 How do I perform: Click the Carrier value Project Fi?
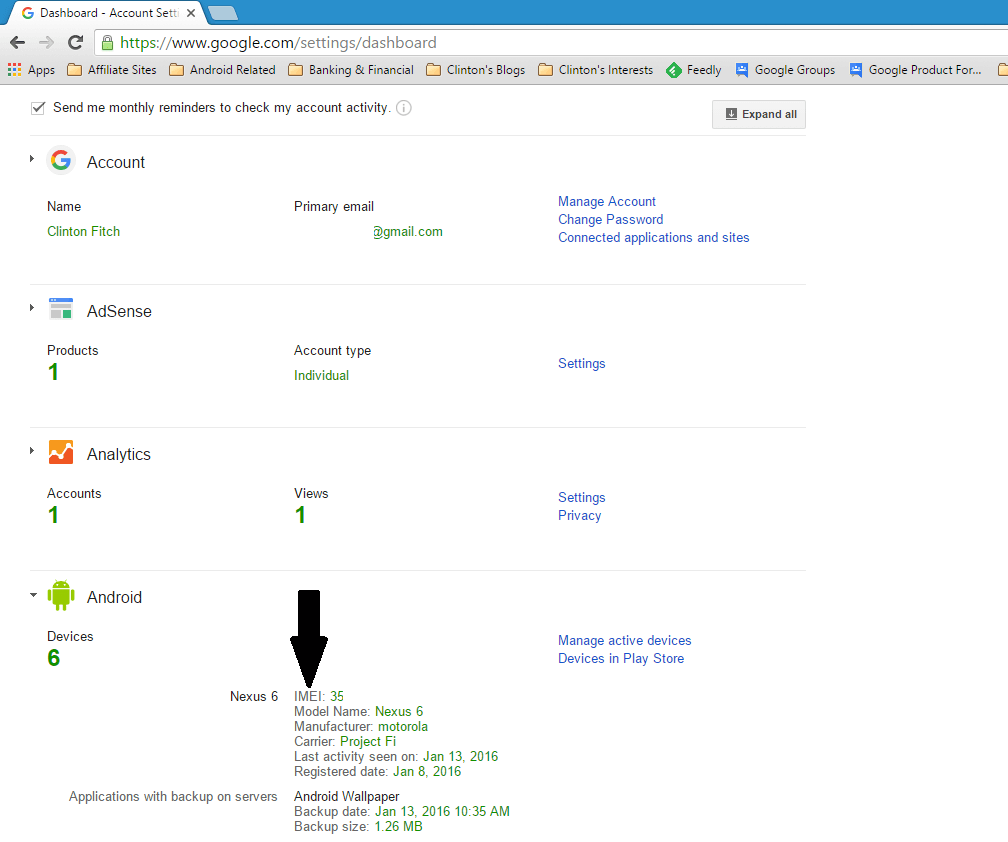point(368,742)
